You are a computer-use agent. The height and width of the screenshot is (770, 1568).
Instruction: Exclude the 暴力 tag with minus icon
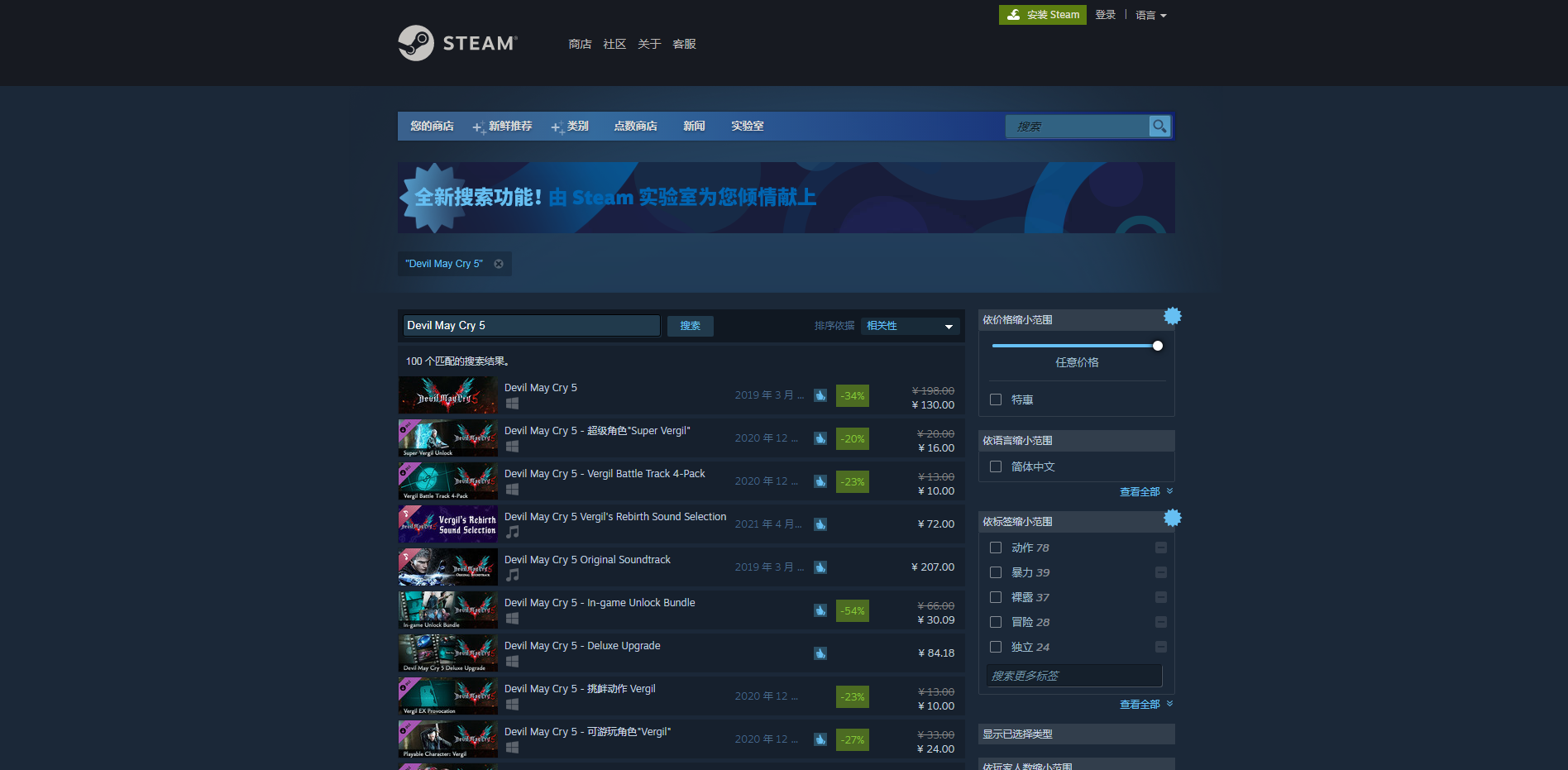pos(1161,572)
